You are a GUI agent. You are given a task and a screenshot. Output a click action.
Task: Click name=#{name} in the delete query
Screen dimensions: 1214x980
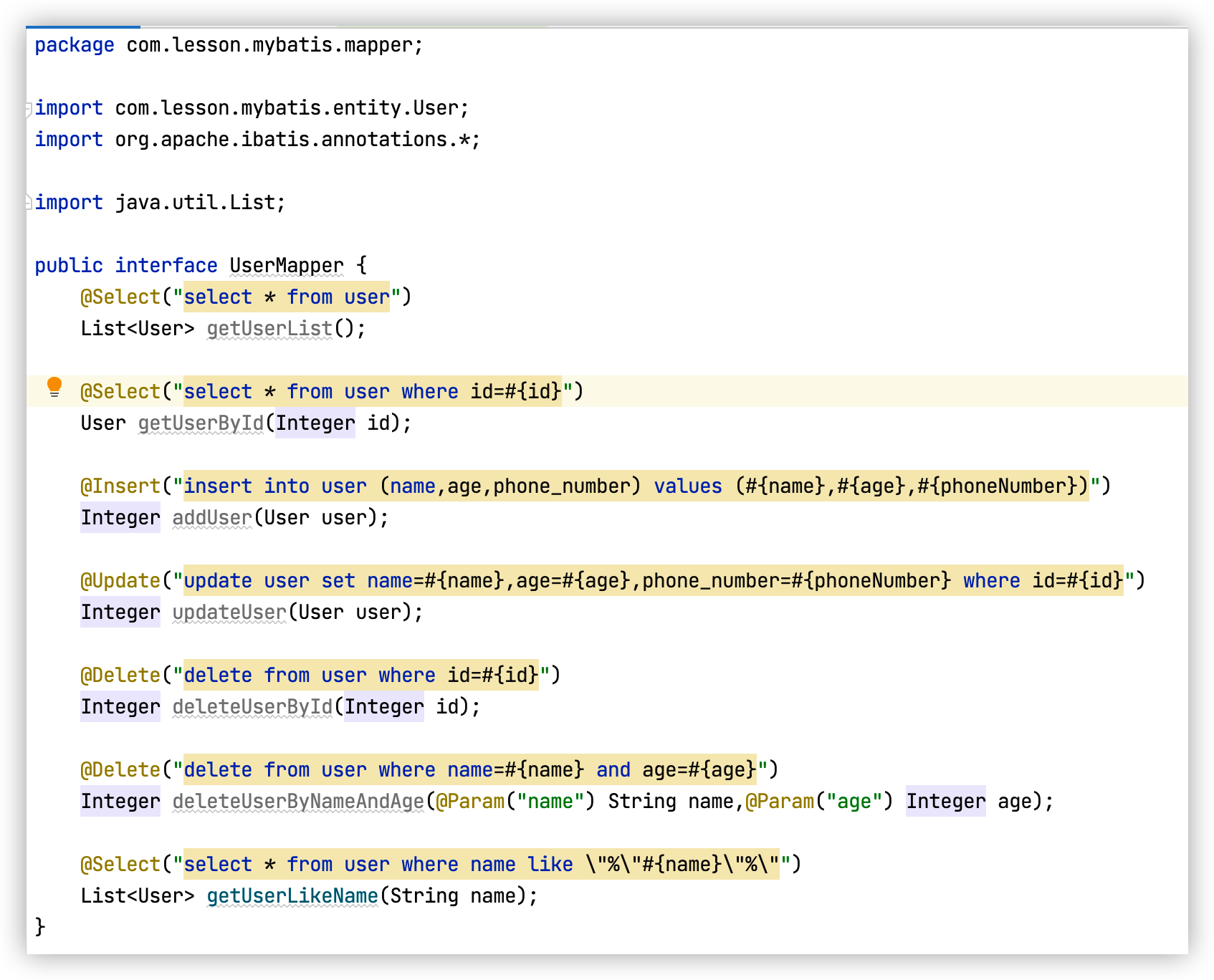click(516, 770)
